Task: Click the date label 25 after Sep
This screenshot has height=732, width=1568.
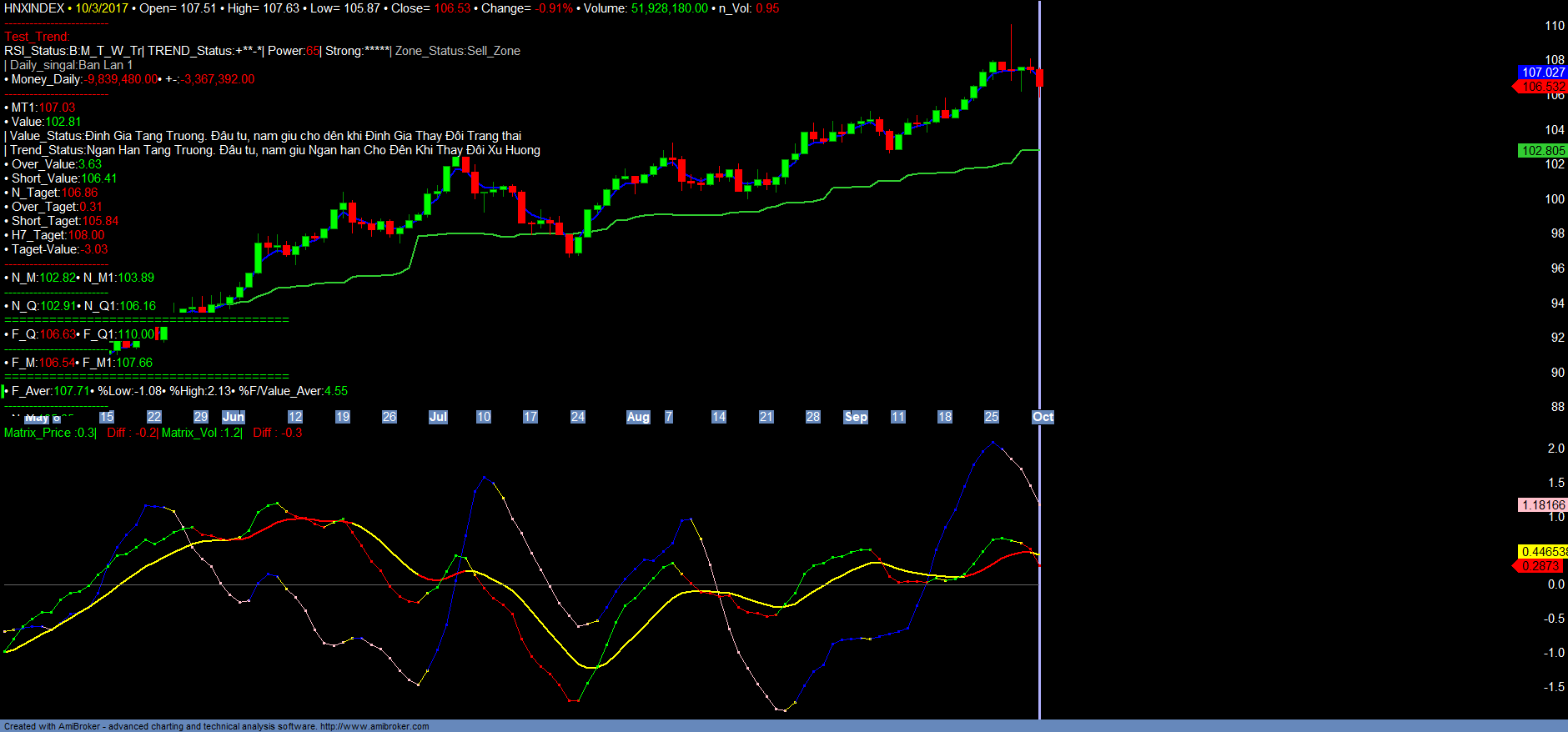Action: coord(992,417)
